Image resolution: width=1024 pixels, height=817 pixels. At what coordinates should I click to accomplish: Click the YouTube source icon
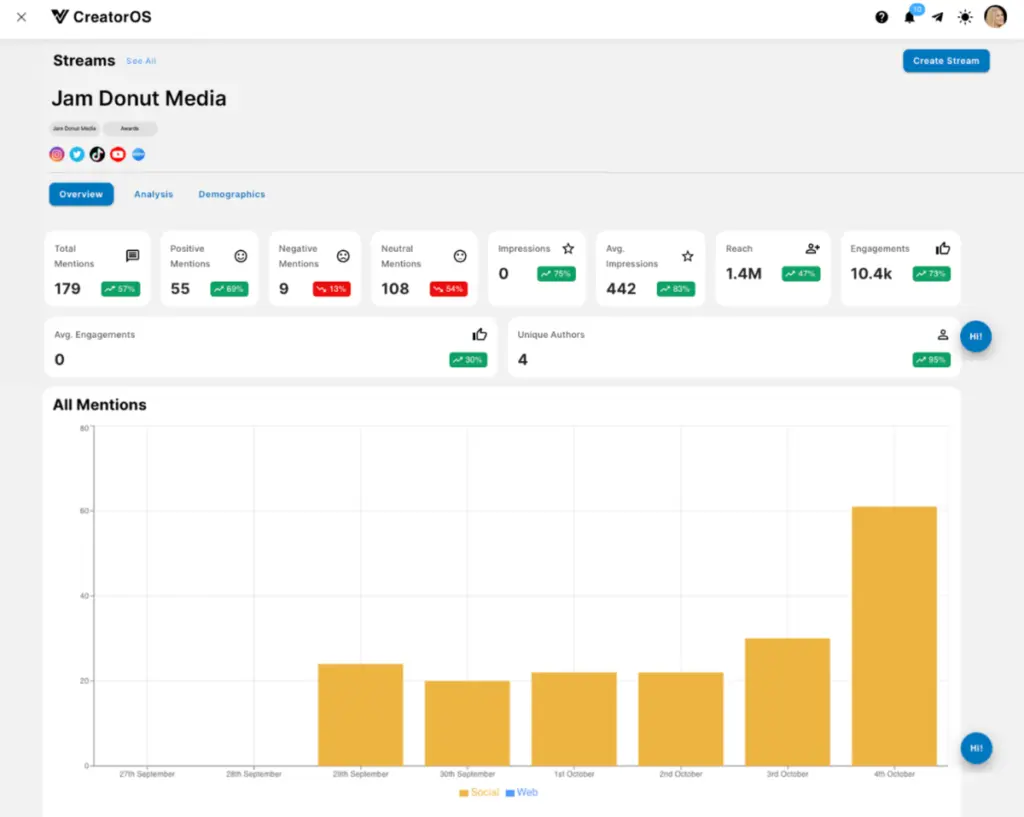118,154
